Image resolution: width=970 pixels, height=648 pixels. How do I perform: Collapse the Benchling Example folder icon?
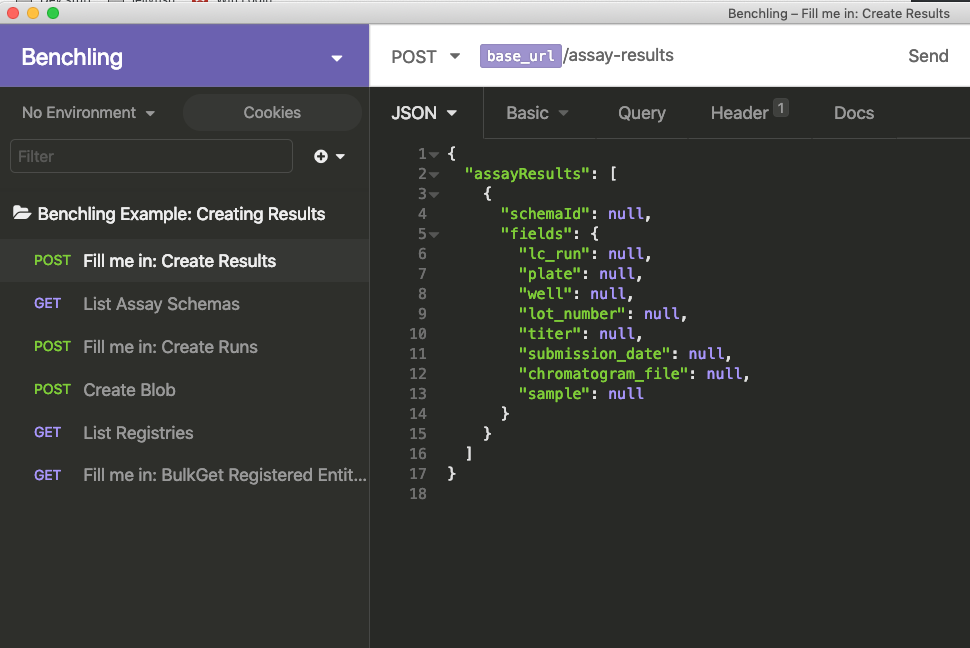22,213
